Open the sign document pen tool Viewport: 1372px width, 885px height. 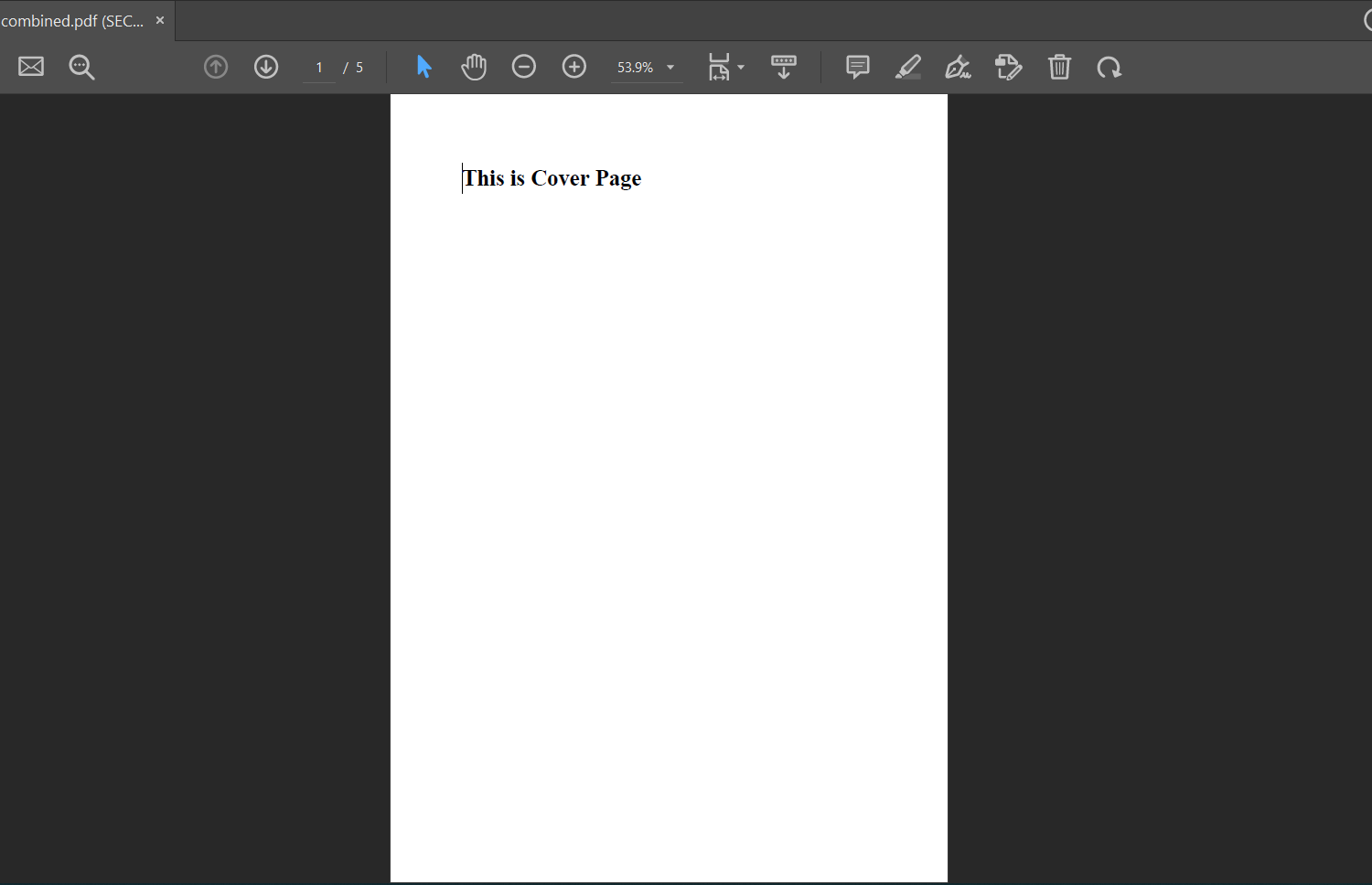point(958,67)
